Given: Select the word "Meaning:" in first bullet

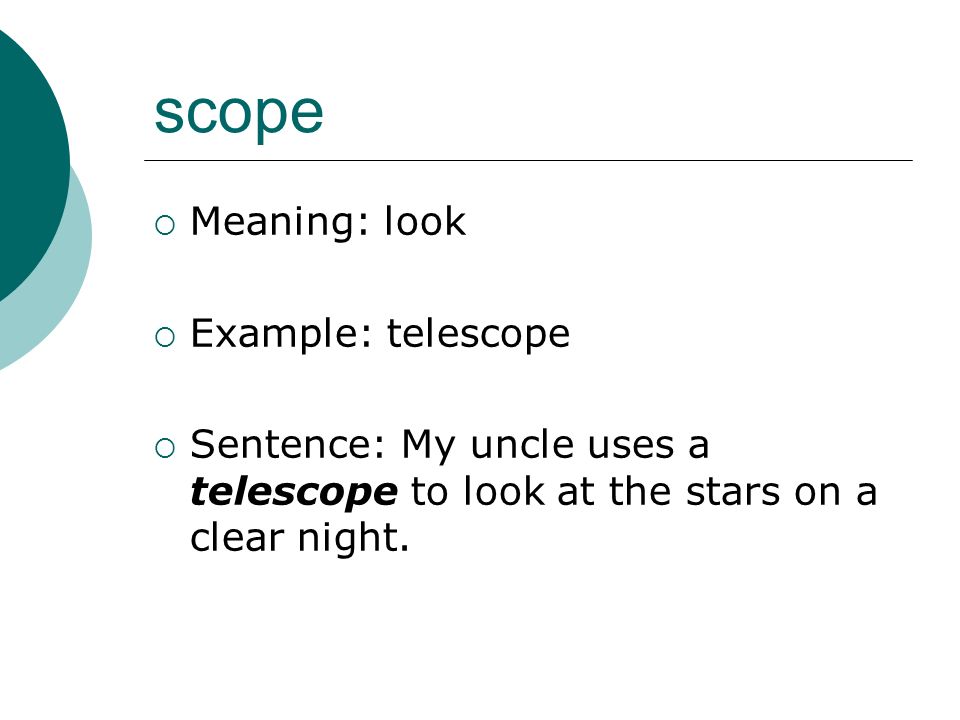Looking at the screenshot, I should click(280, 222).
